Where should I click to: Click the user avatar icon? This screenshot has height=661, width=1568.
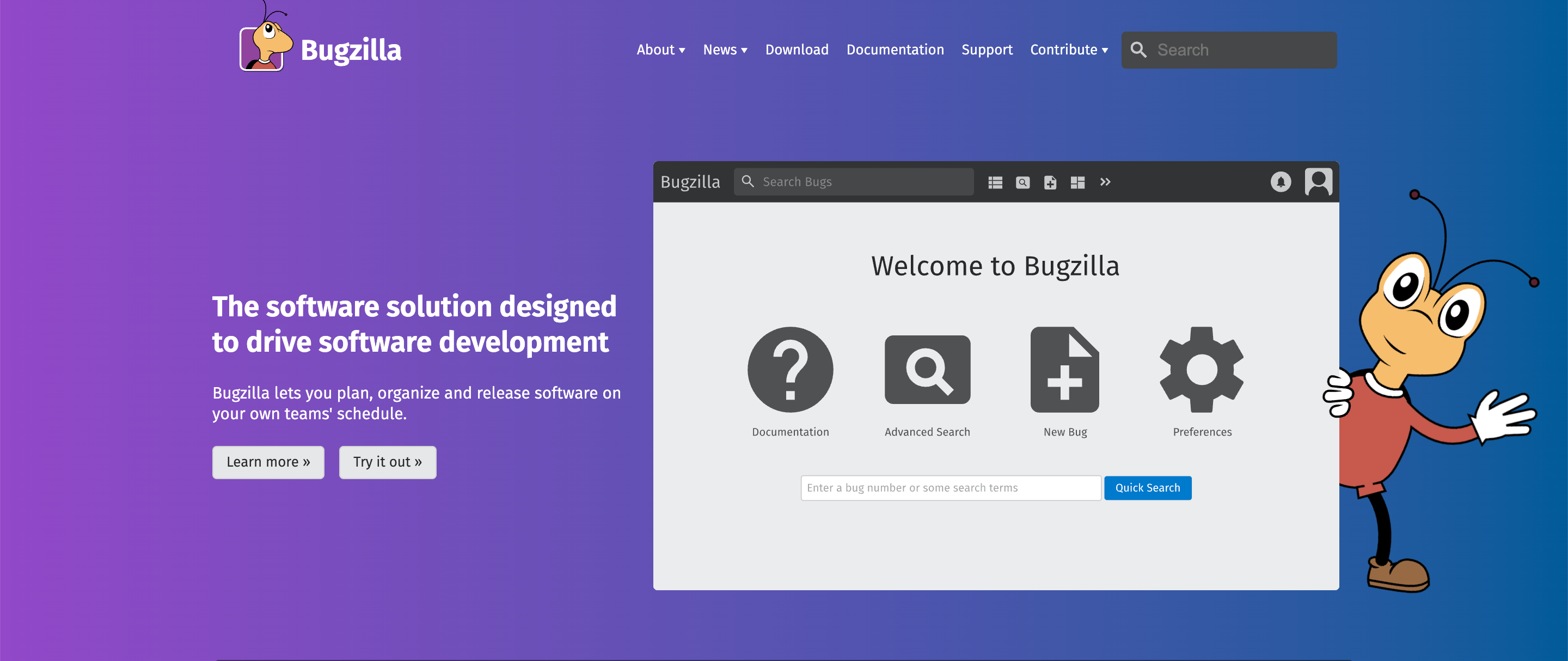(1319, 182)
